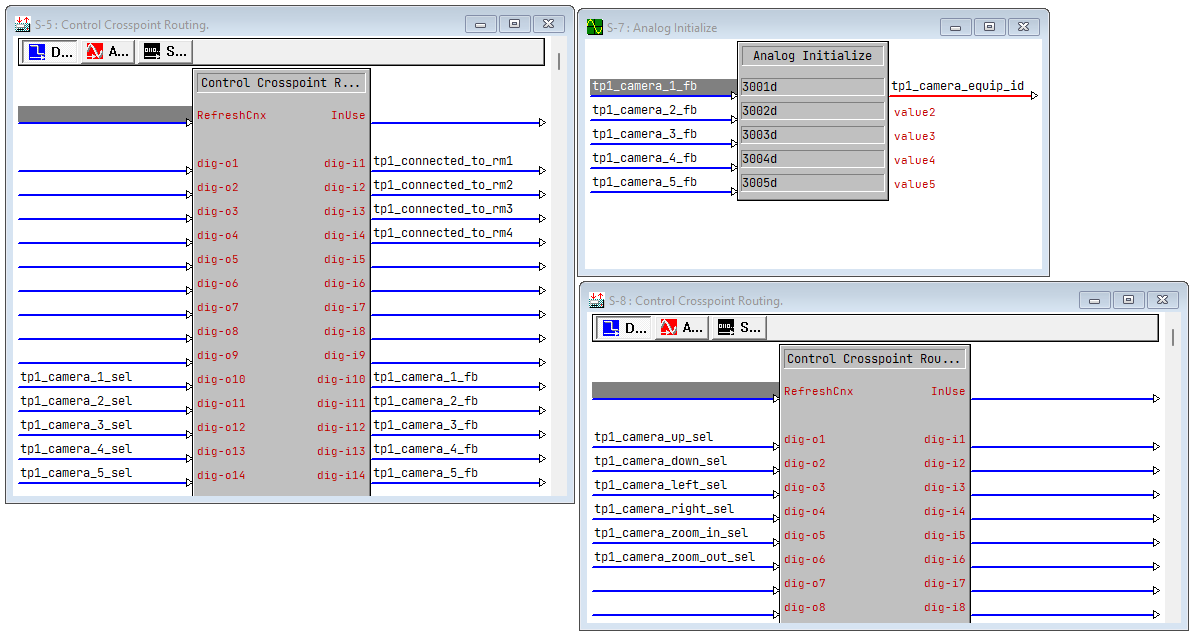Viewport: 1194px width, 636px height.
Task: Show Serial signals in S-5 window
Action: tap(165, 52)
